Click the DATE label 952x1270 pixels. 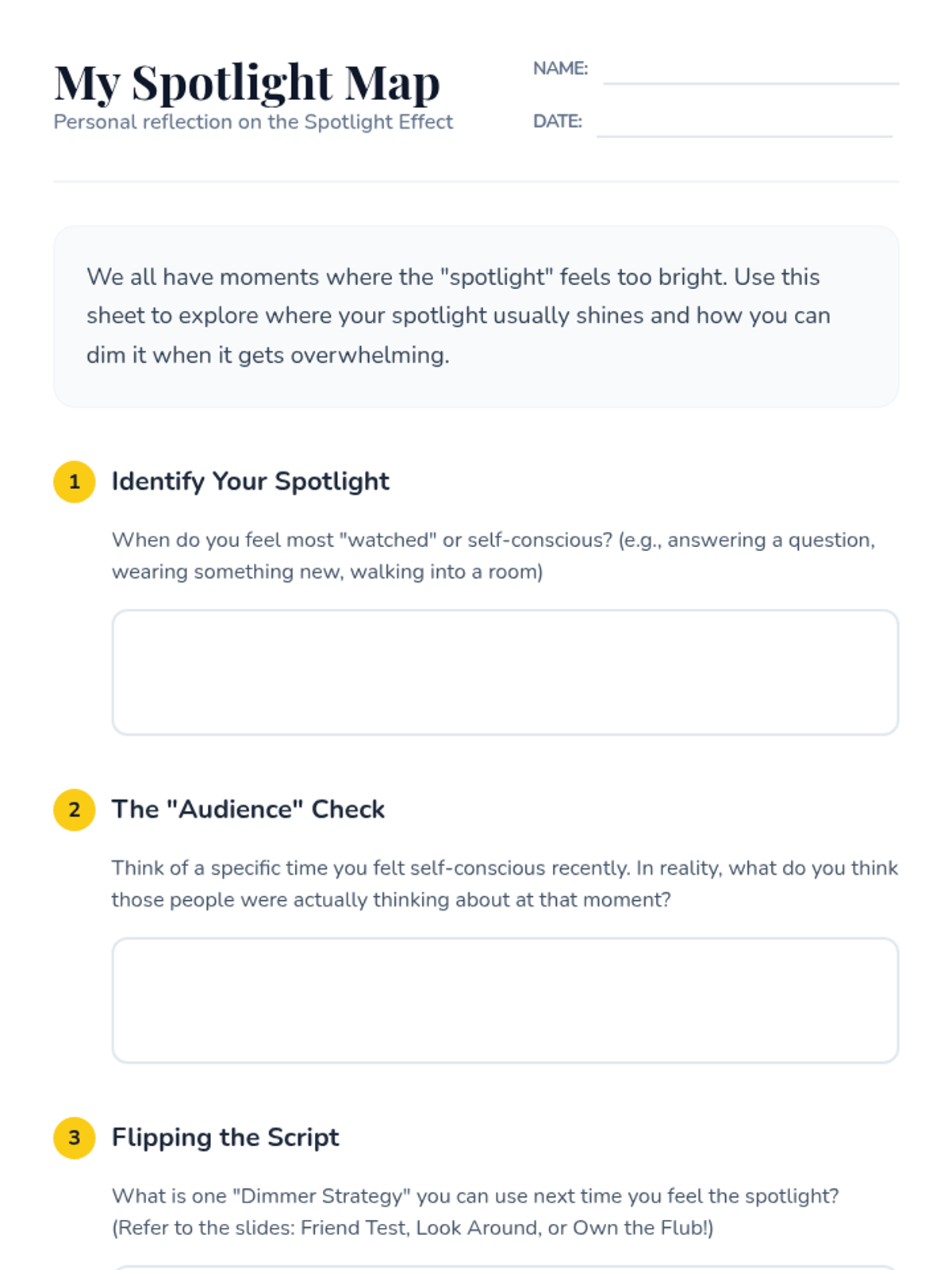pos(557,121)
